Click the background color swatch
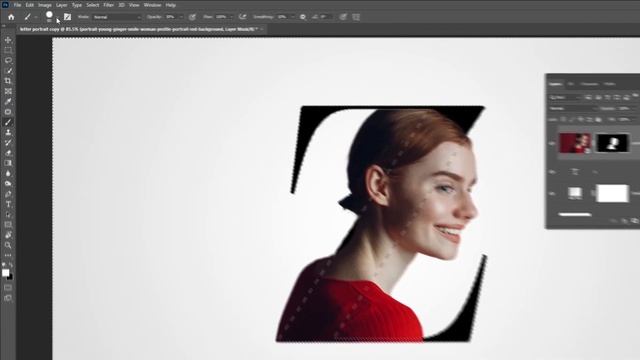This screenshot has width=640, height=360. [x=10, y=278]
